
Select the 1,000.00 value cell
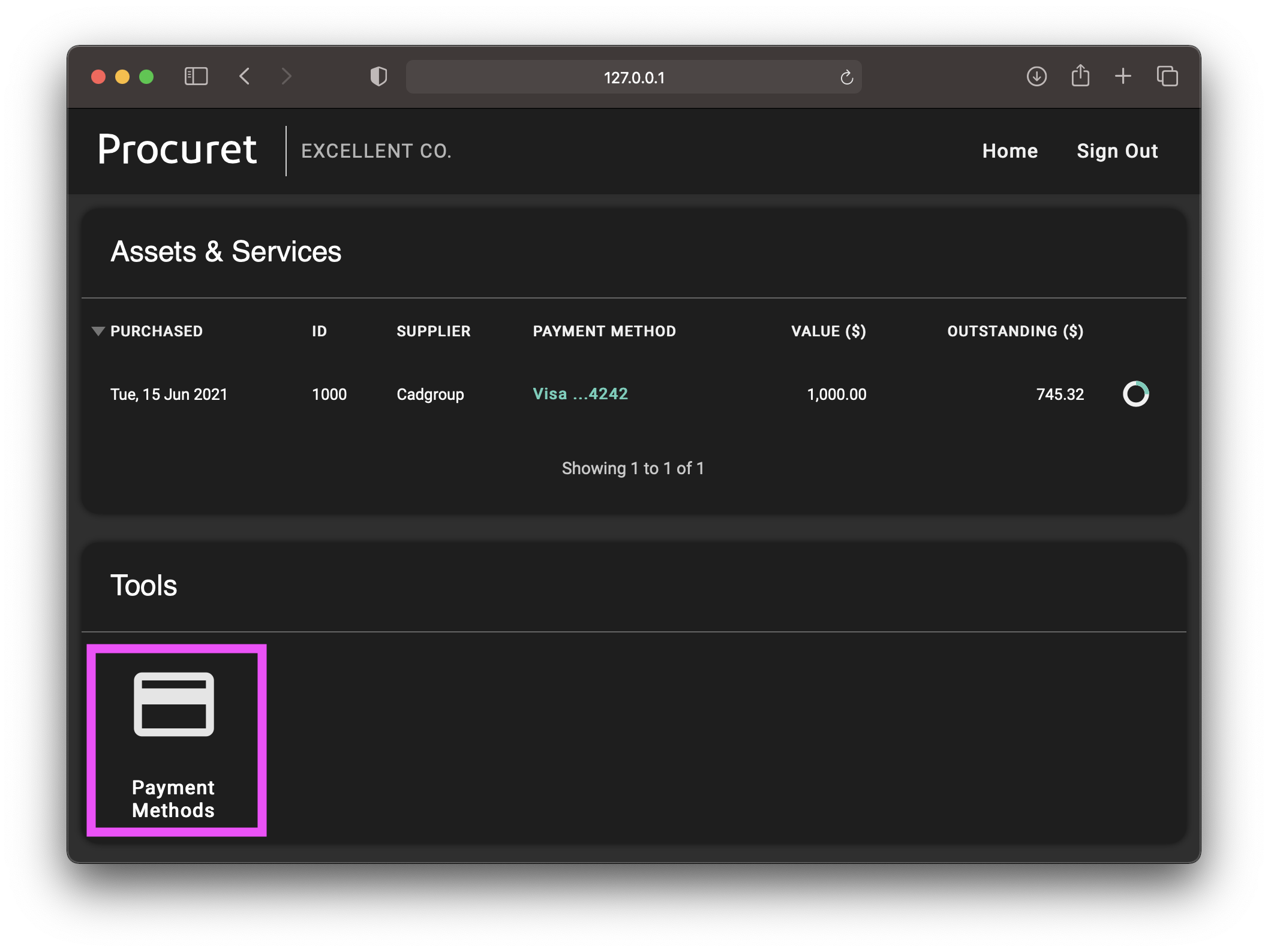coord(836,394)
